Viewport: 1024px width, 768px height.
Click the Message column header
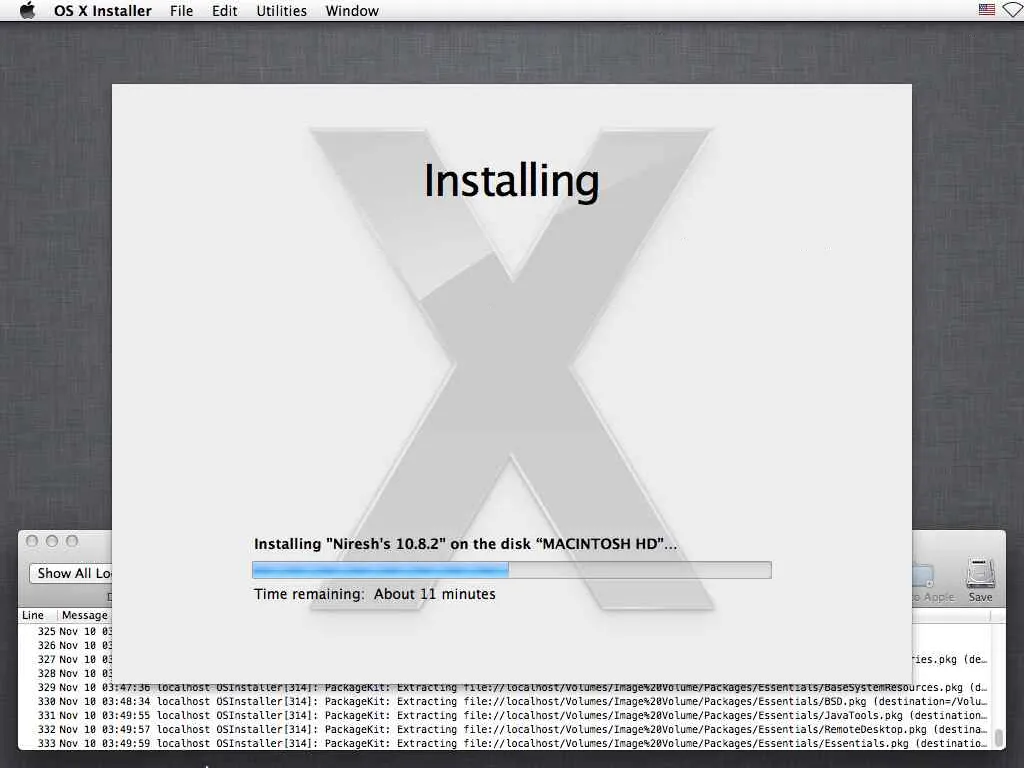(85, 615)
